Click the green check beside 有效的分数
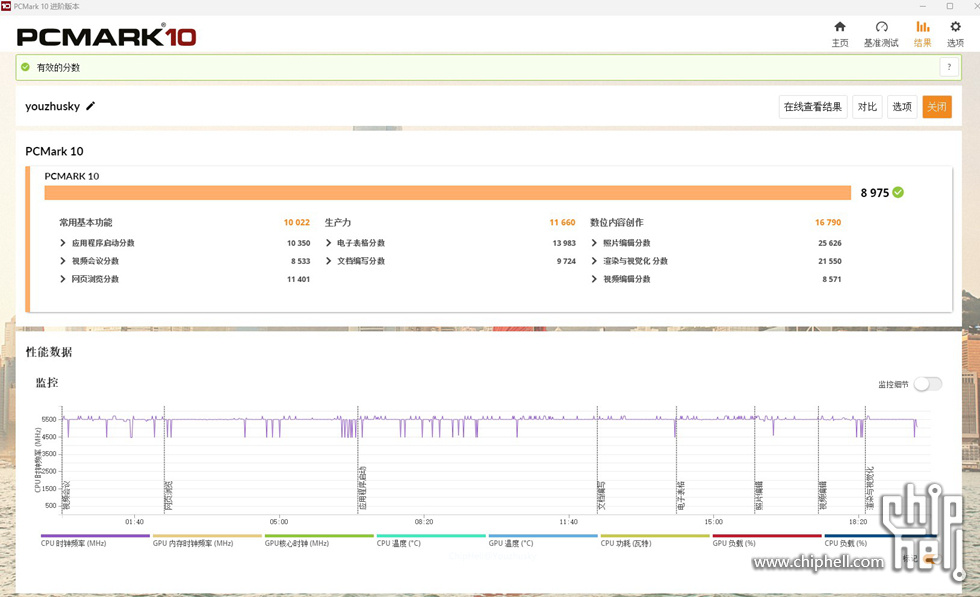 [x=25, y=67]
